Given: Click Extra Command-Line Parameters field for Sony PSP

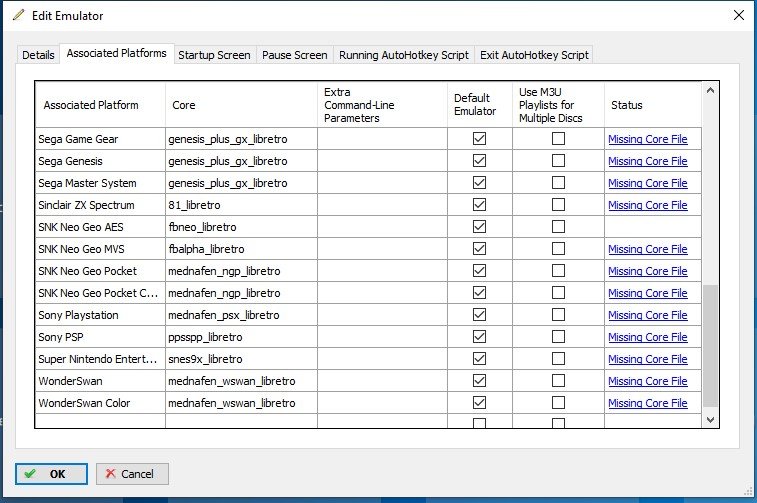Looking at the screenshot, I should (382, 337).
